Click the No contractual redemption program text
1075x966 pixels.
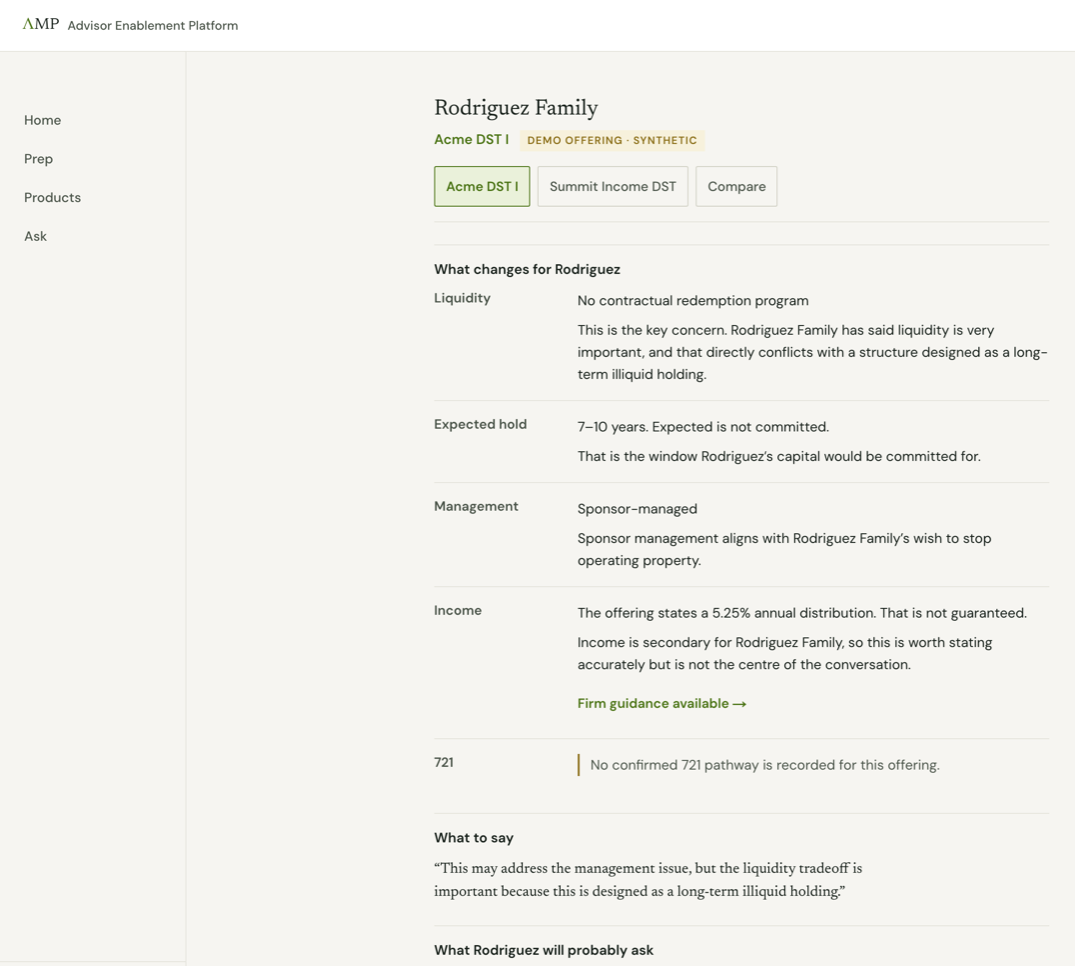[x=693, y=301]
